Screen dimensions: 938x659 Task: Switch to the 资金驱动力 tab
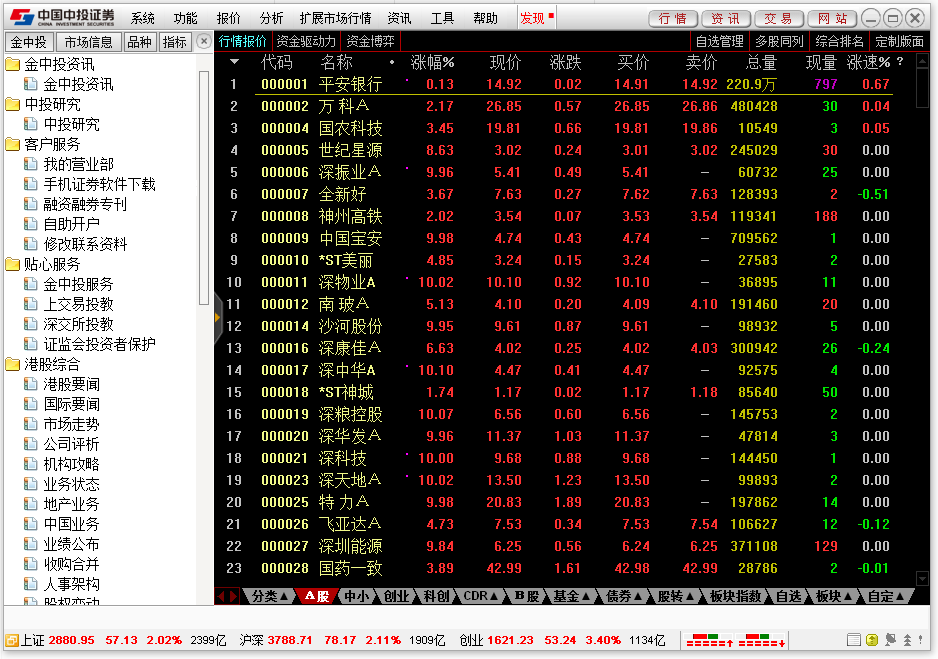coord(306,42)
